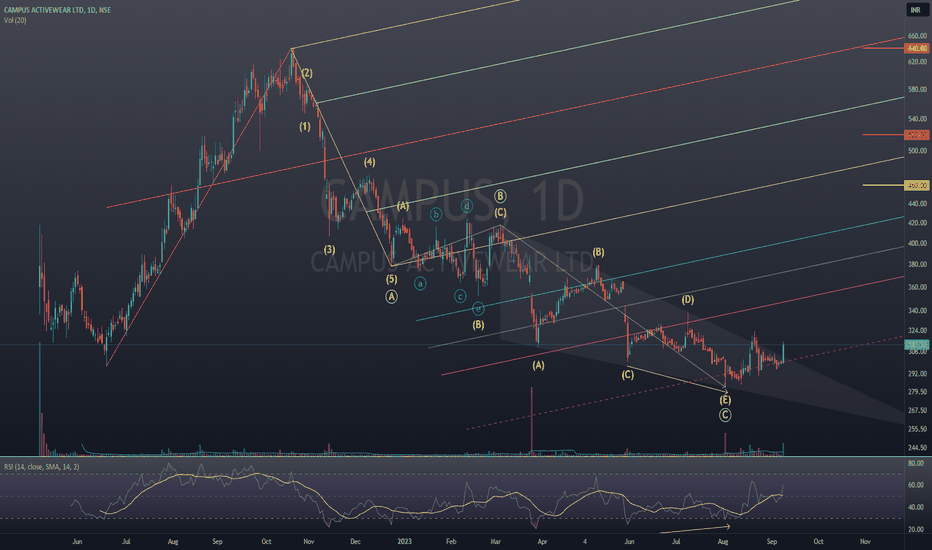The width and height of the screenshot is (932, 550).
Task: Select circled lowercase b label
Action: [436, 214]
